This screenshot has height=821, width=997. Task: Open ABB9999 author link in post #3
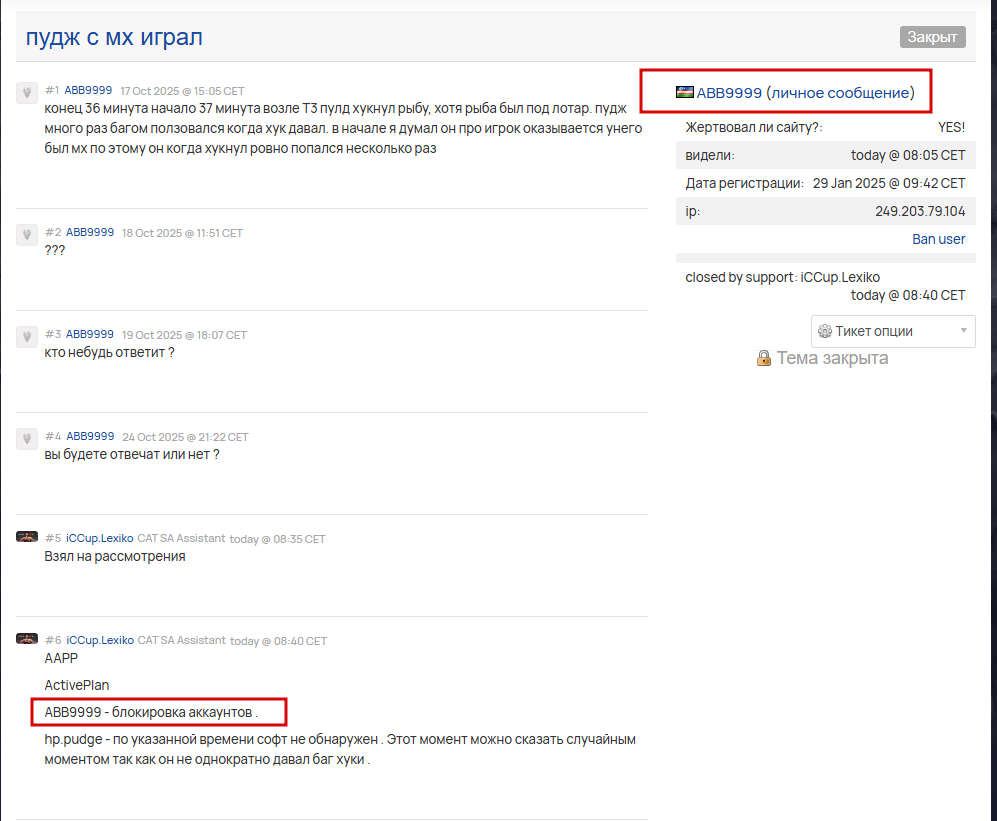(x=90, y=334)
